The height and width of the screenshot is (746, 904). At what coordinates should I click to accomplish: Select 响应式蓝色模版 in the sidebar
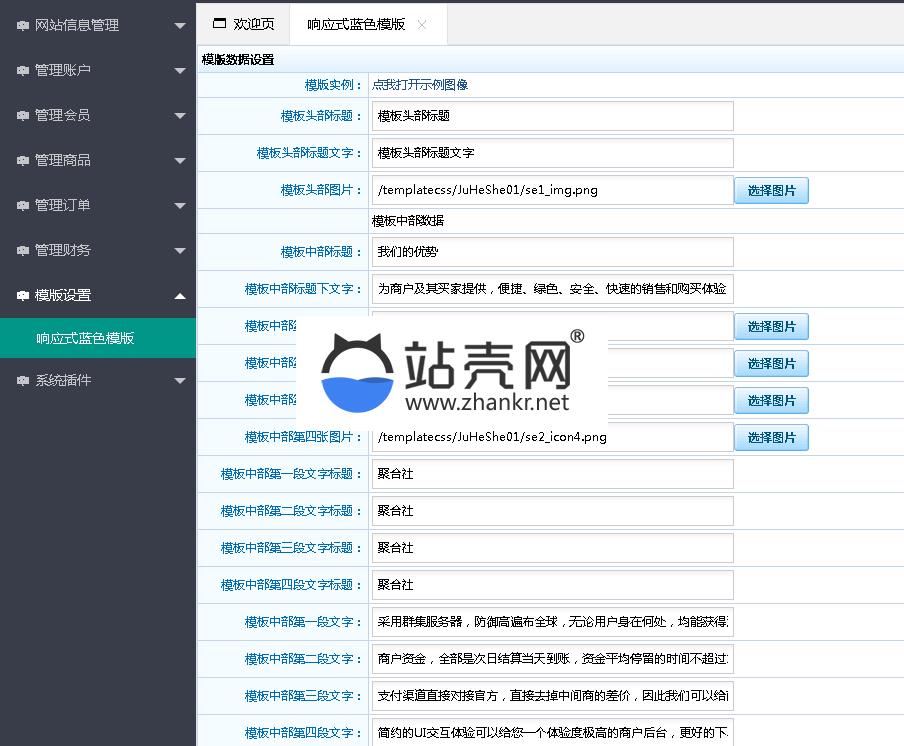point(86,338)
